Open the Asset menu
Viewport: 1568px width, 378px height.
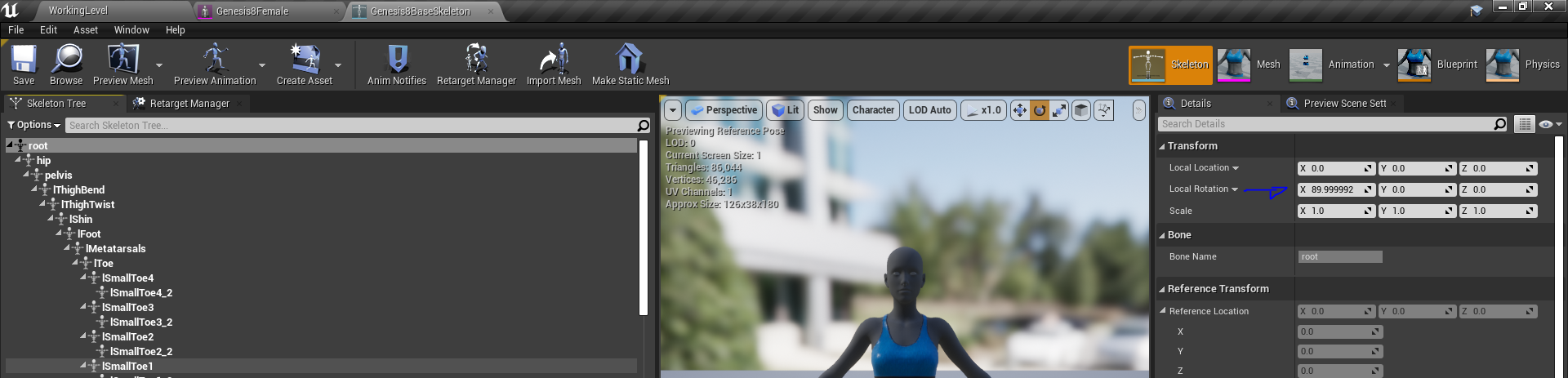[x=86, y=29]
